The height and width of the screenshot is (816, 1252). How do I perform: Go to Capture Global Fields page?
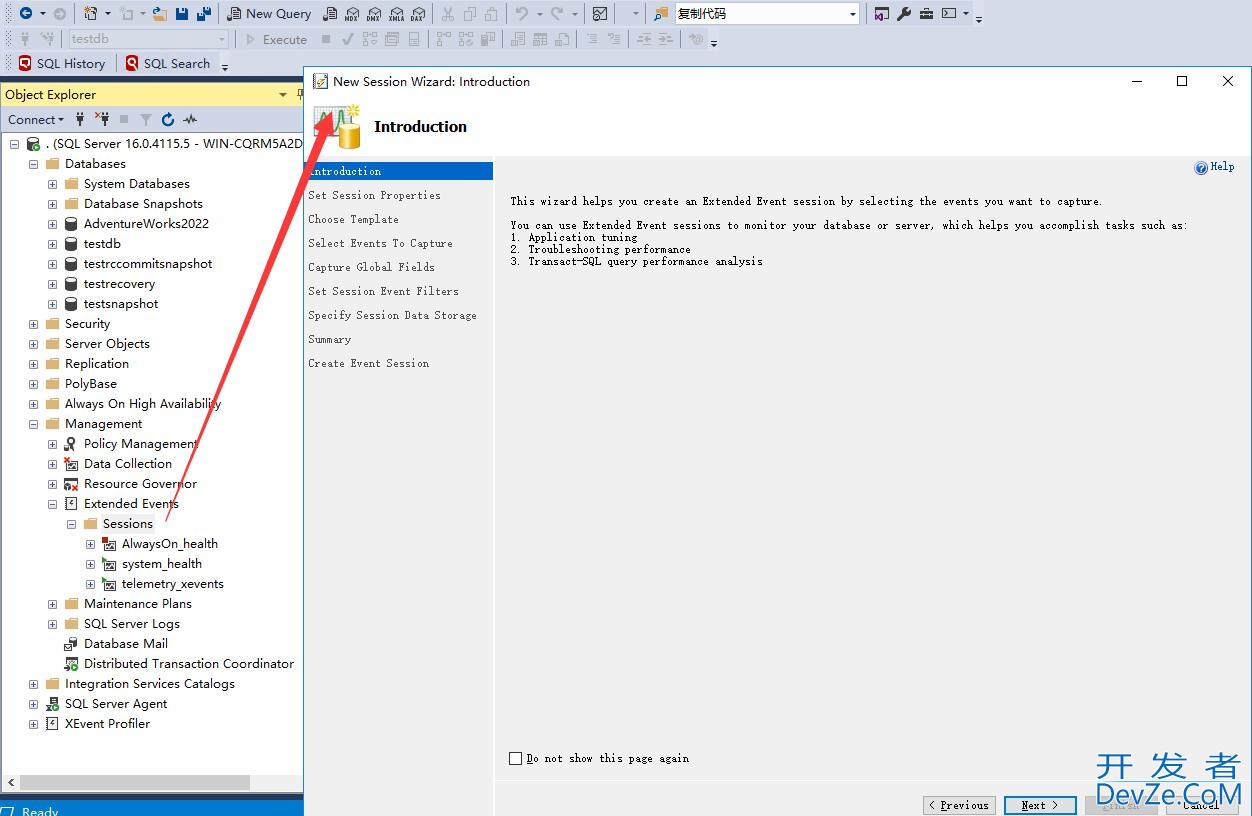(371, 267)
